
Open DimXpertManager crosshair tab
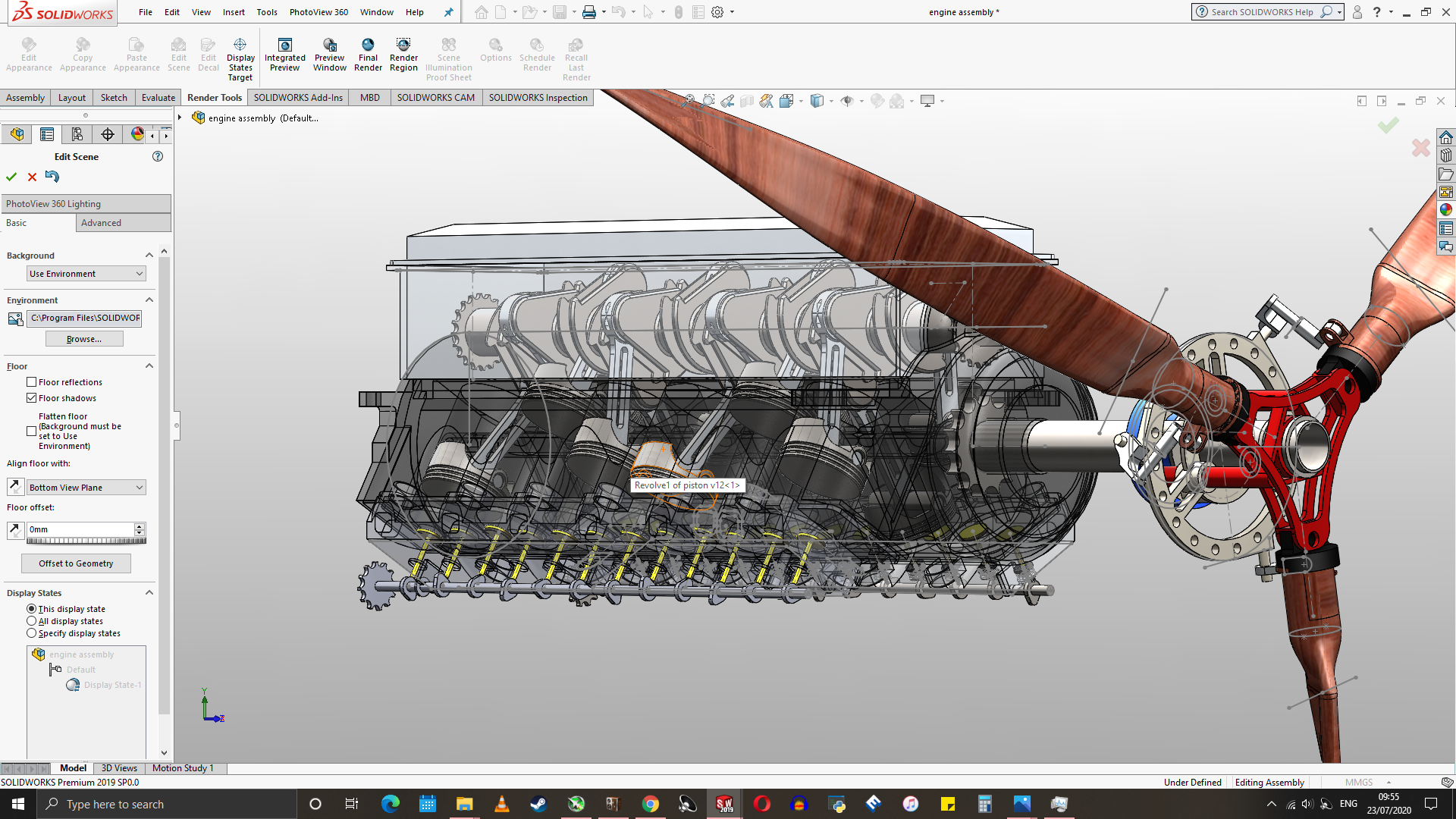pos(108,134)
